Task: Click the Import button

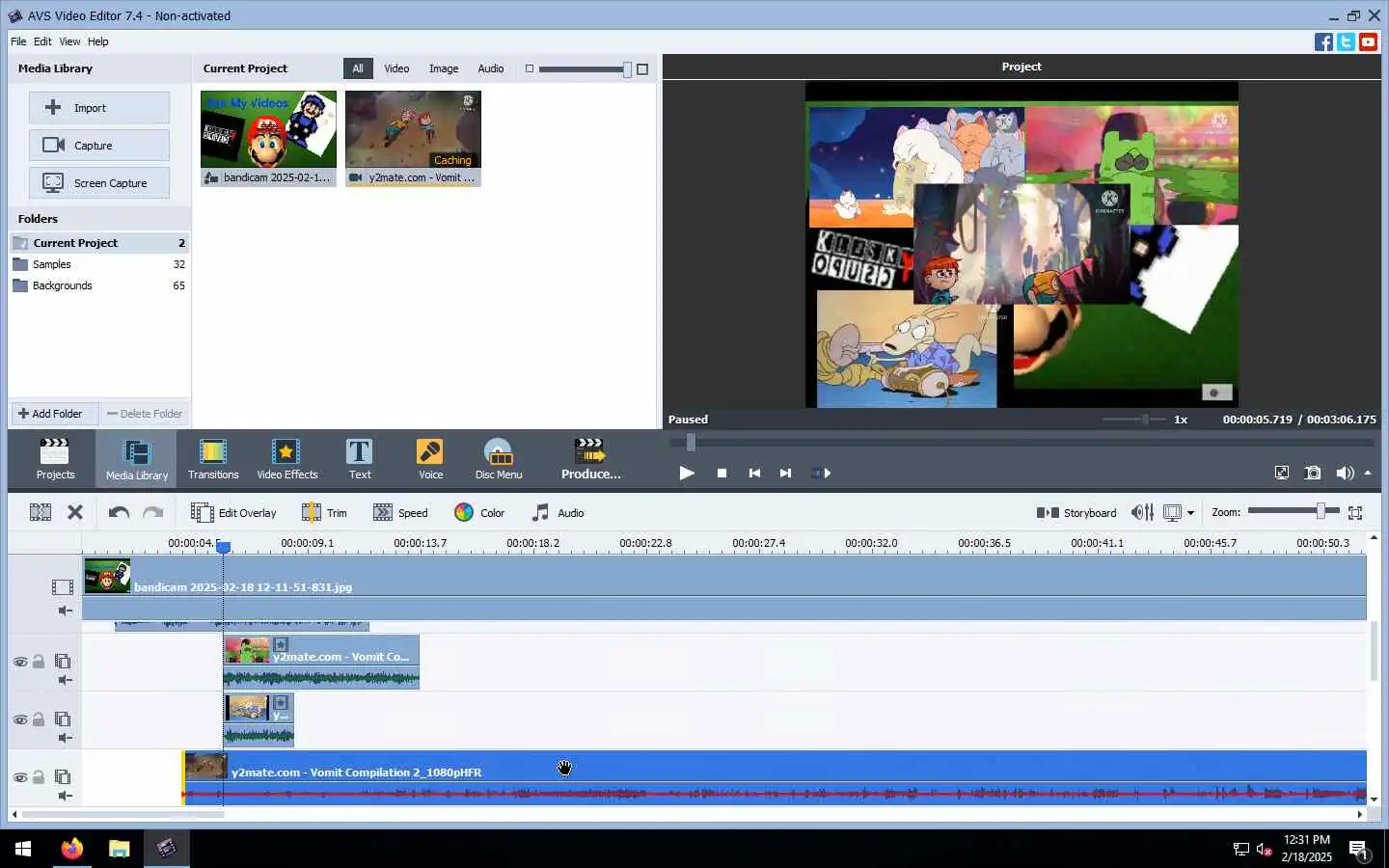Action: (98, 108)
